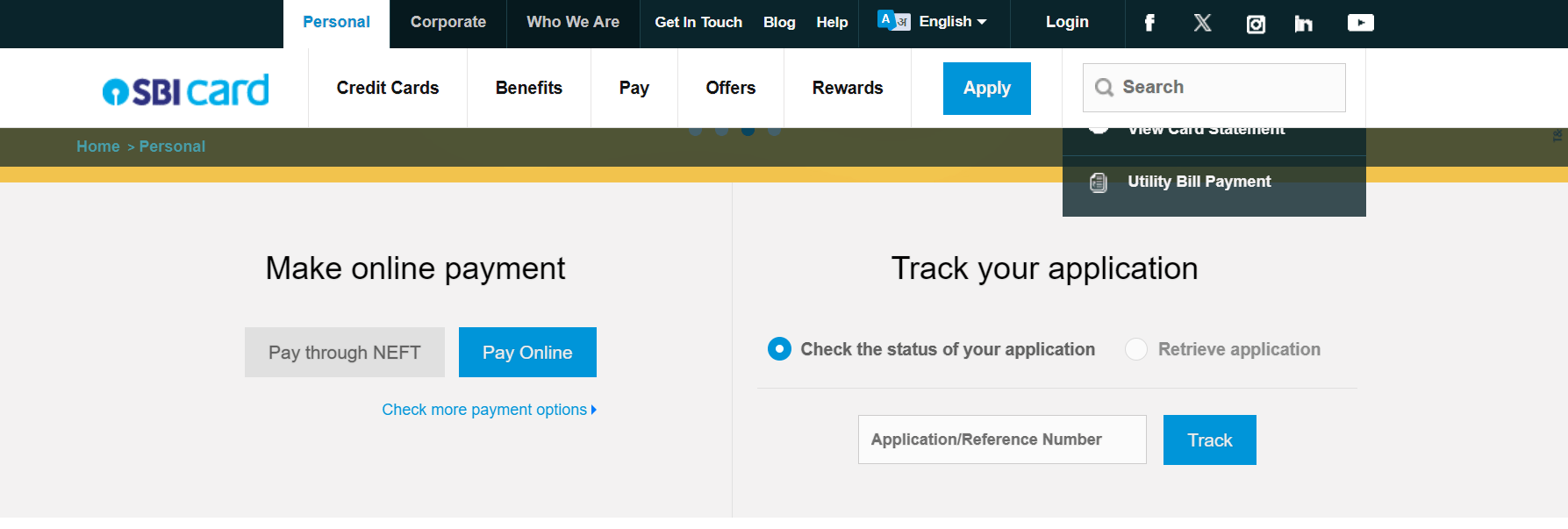The height and width of the screenshot is (529, 1568).
Task: Click the blue Apply button
Action: (987, 89)
